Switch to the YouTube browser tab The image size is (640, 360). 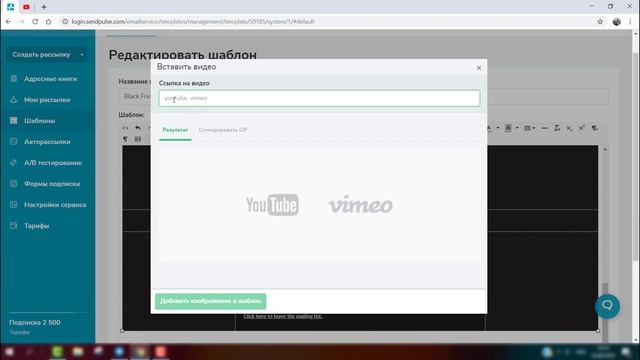[26, 7]
